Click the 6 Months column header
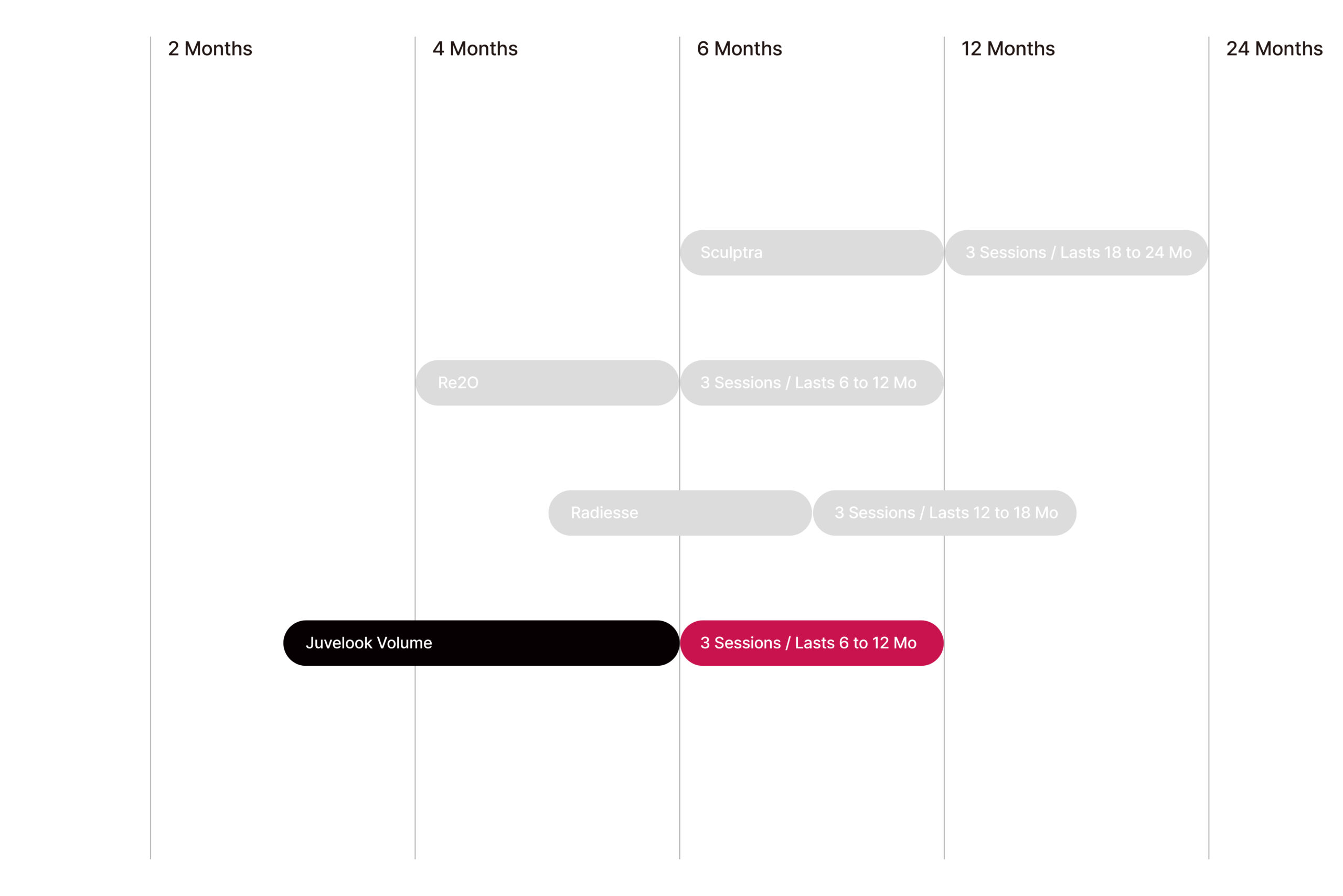This screenshot has height=896, width=1343. pyautogui.click(x=739, y=49)
